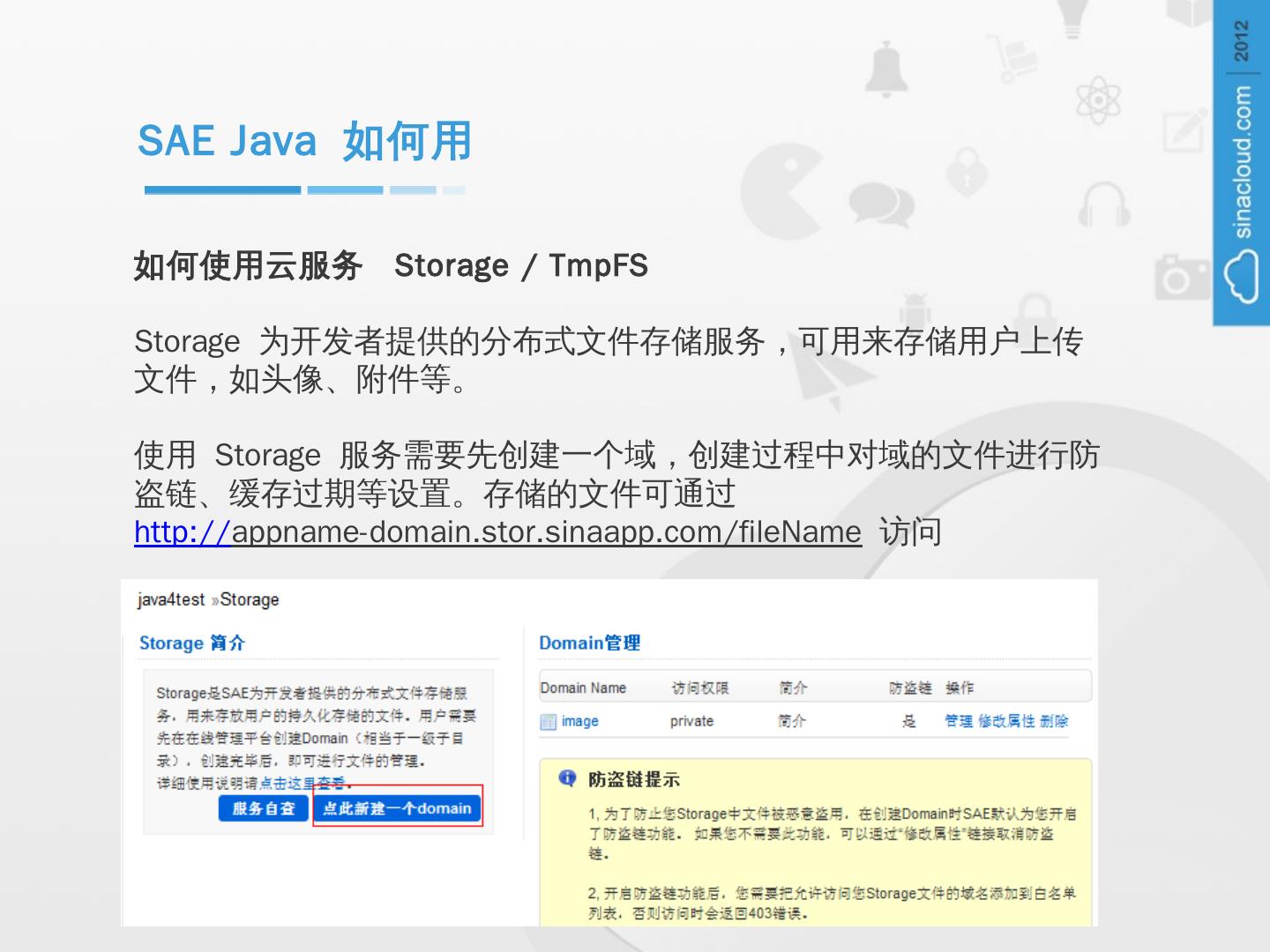The height and width of the screenshot is (952, 1270).
Task: Select the private access value
Action: (x=691, y=721)
